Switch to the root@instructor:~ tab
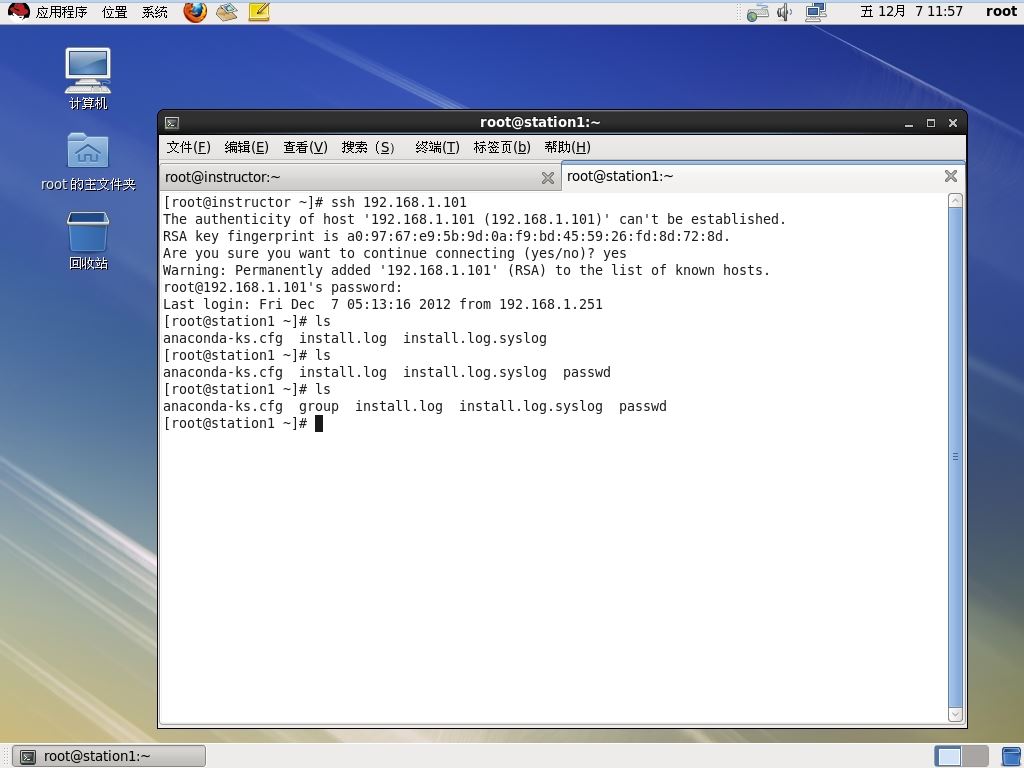Screen dimensions: 1024x768 click(x=359, y=177)
